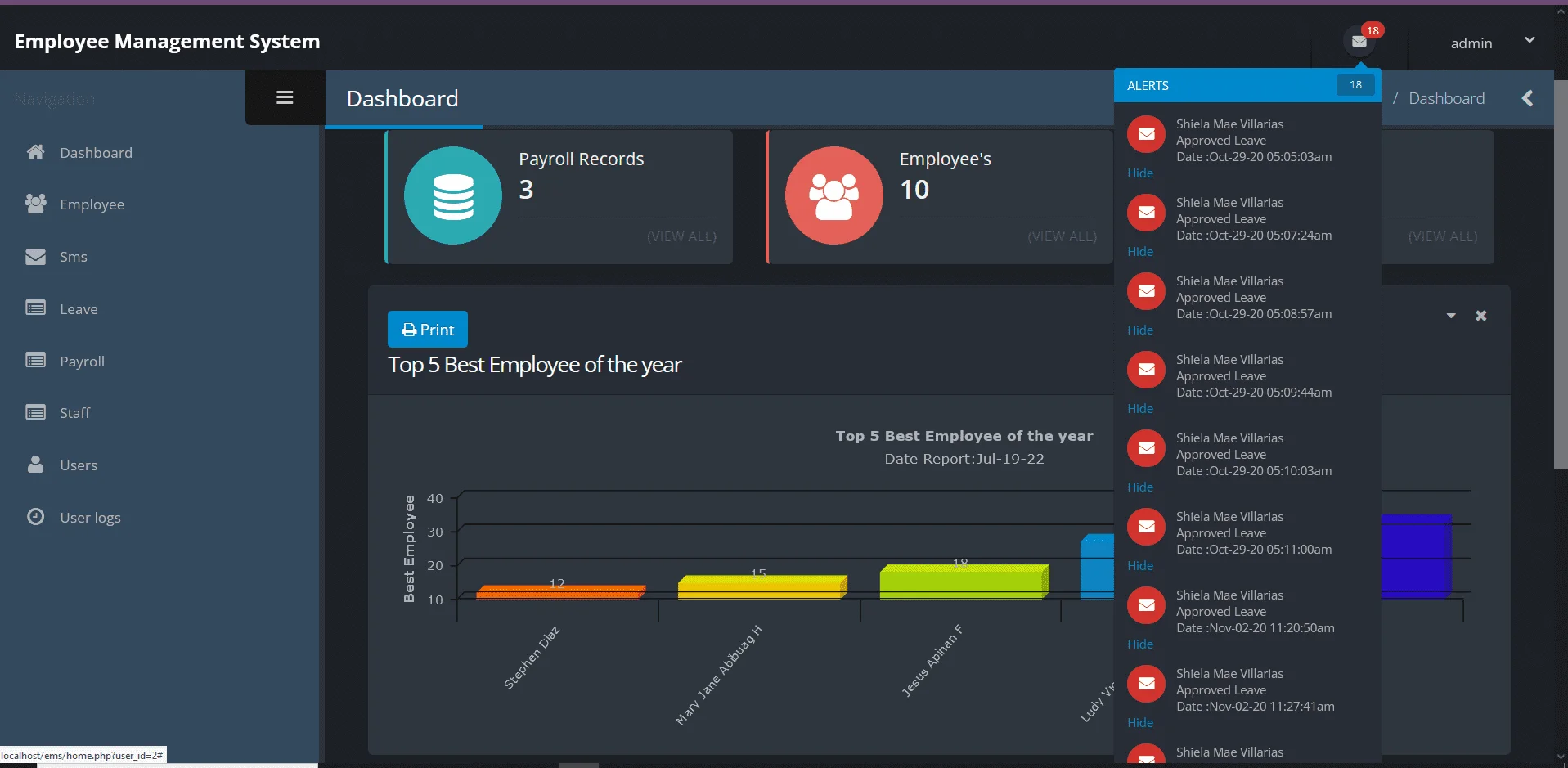Hide the alert dated Oct-29-20 05:10:03am
The image size is (1568, 768).
tap(1140, 487)
